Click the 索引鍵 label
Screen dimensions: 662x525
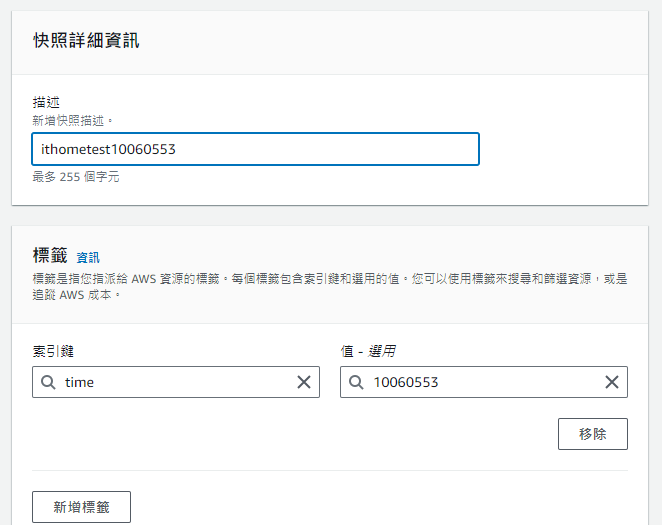click(x=53, y=351)
